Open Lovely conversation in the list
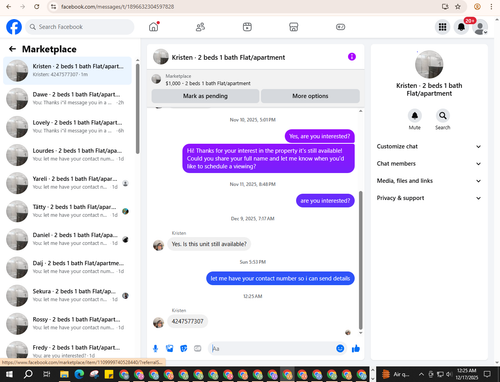The width and height of the screenshot is (500, 382). coord(67,127)
